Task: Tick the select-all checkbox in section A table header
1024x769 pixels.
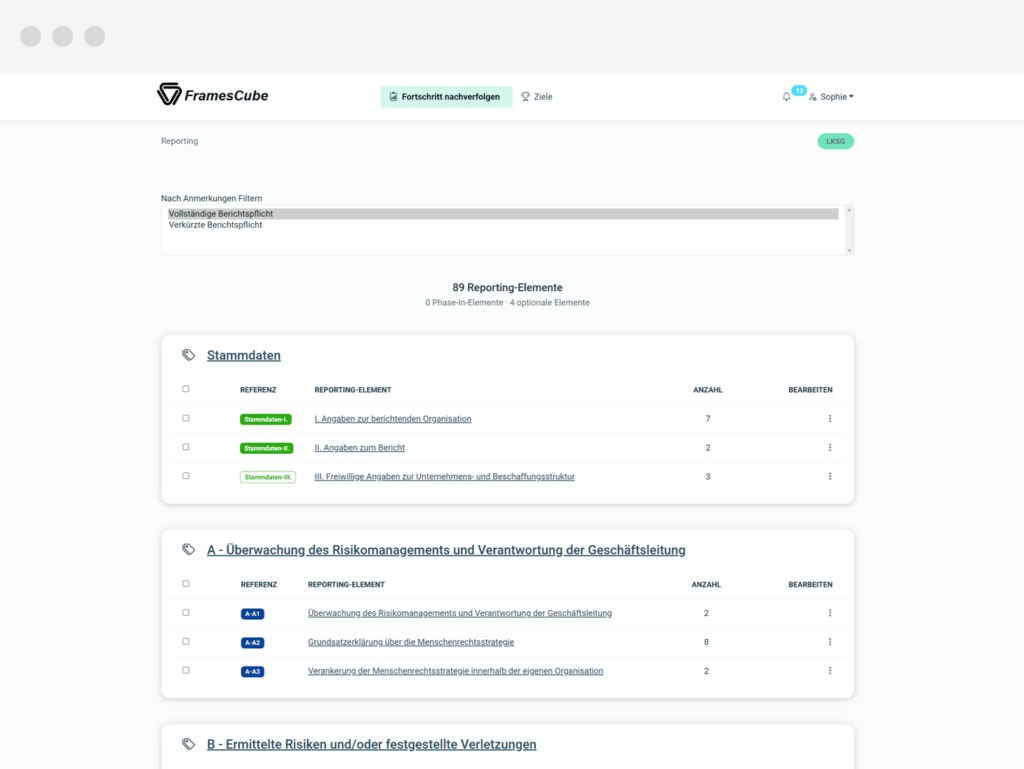Action: tap(186, 584)
